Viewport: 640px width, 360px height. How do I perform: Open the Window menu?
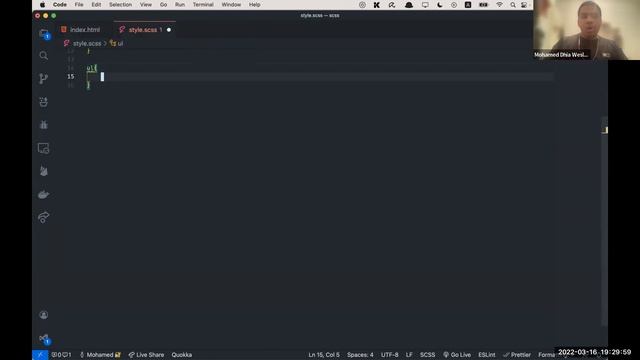(x=231, y=5)
